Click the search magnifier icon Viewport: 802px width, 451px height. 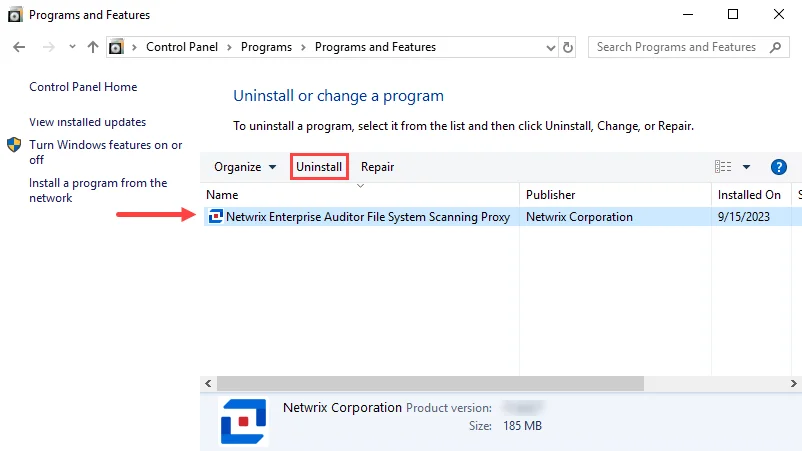point(775,47)
